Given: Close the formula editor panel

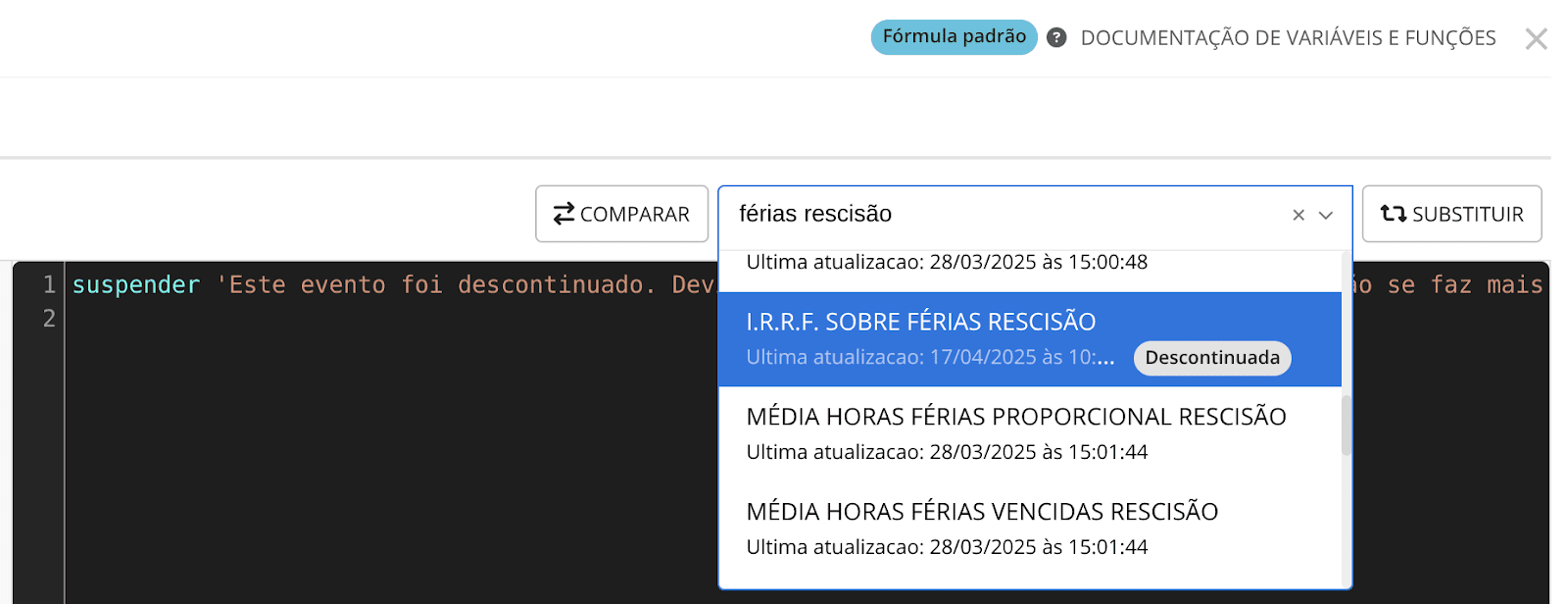Looking at the screenshot, I should [1536, 39].
